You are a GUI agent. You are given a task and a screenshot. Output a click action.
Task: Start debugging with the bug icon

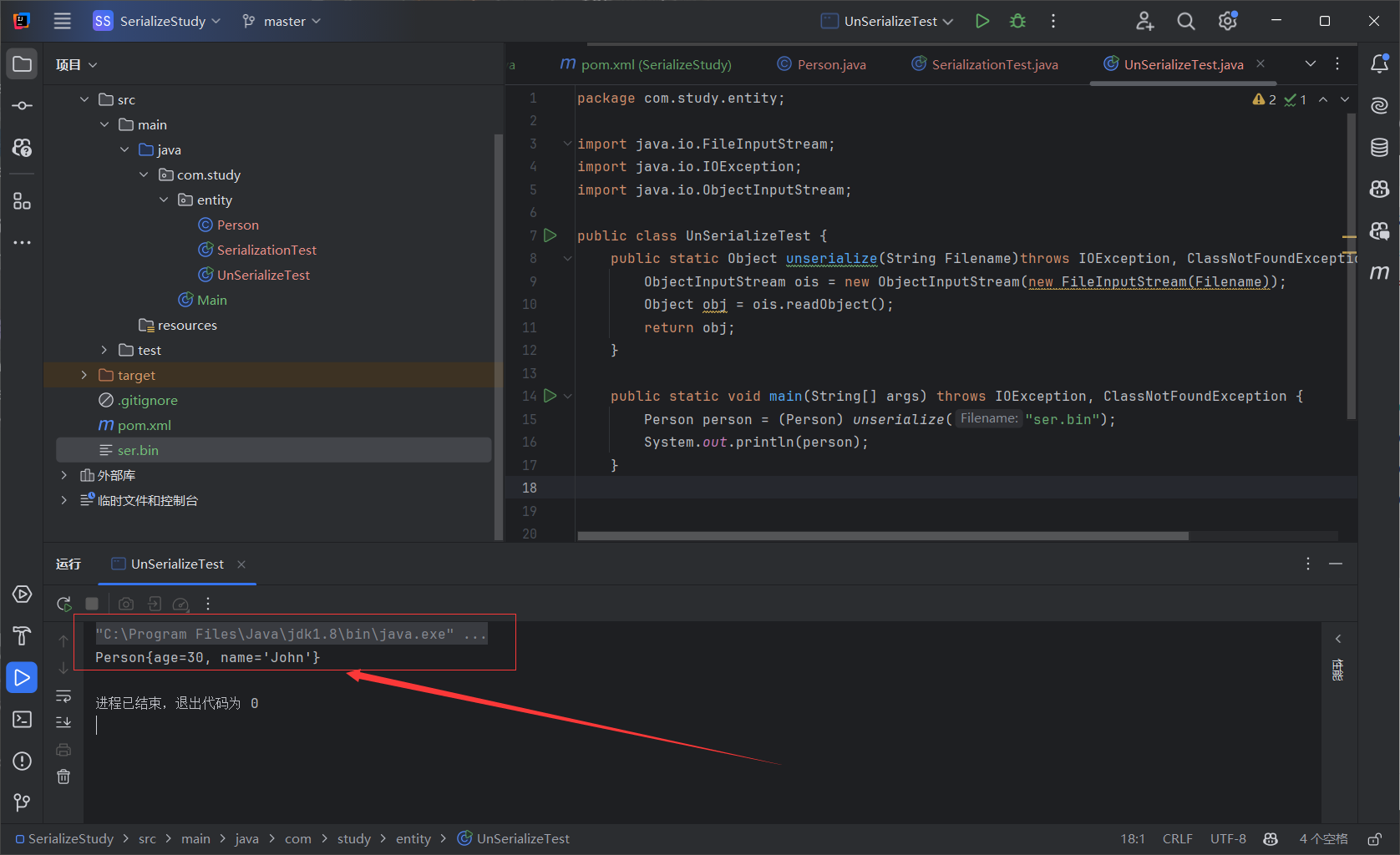(1017, 21)
